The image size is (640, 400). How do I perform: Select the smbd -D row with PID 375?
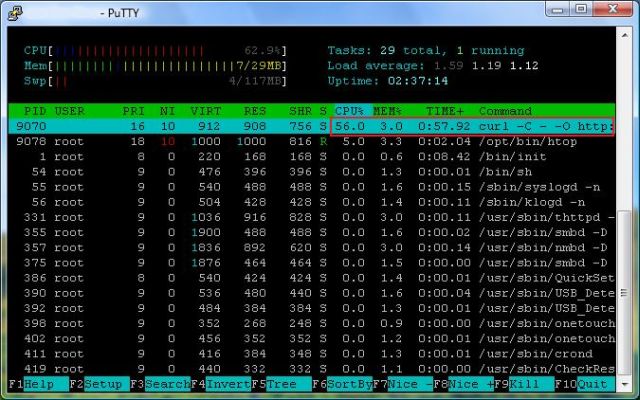tap(311, 262)
